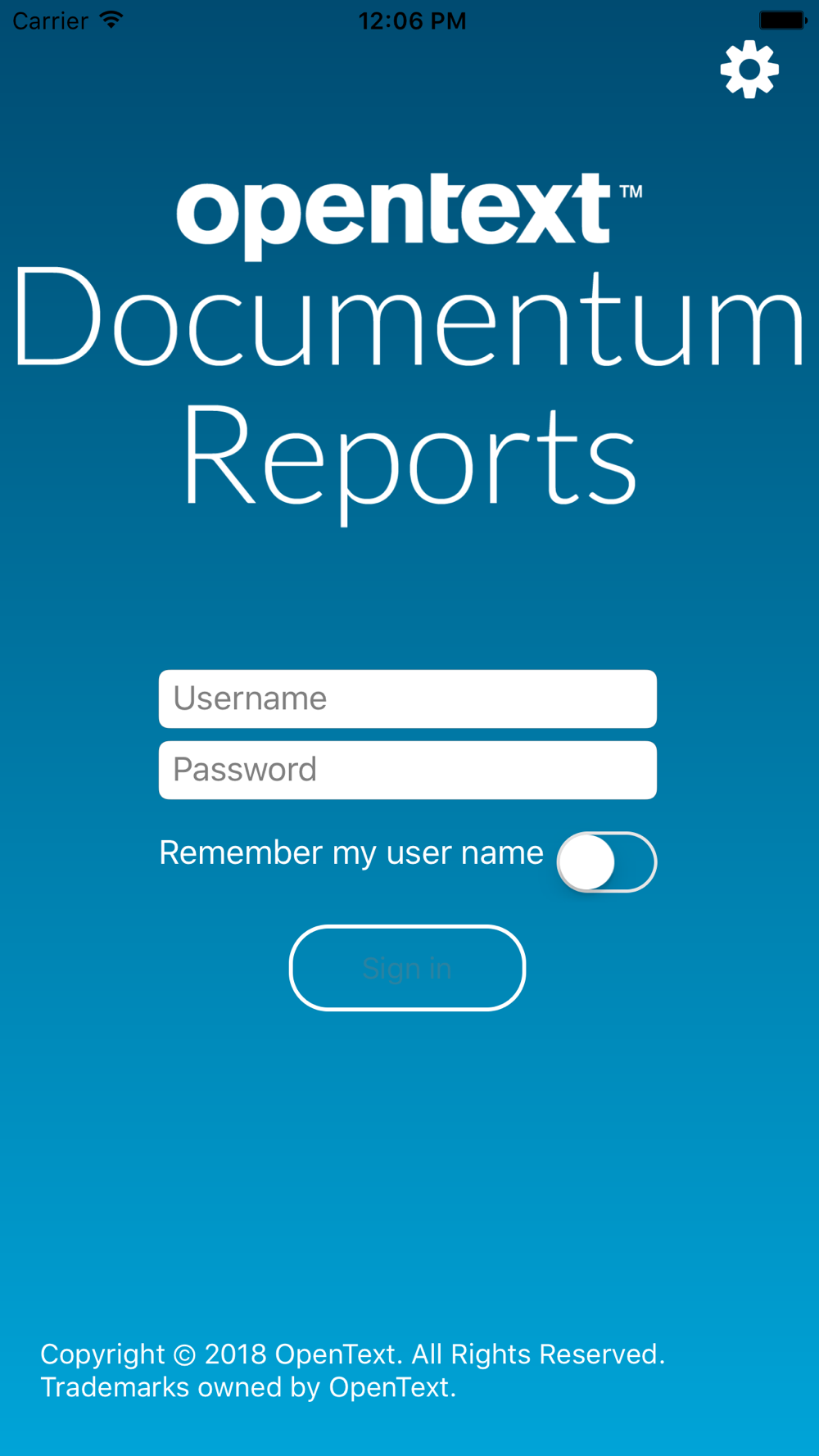This screenshot has width=819, height=1456.
Task: Tap the Username input field
Action: coord(408,699)
